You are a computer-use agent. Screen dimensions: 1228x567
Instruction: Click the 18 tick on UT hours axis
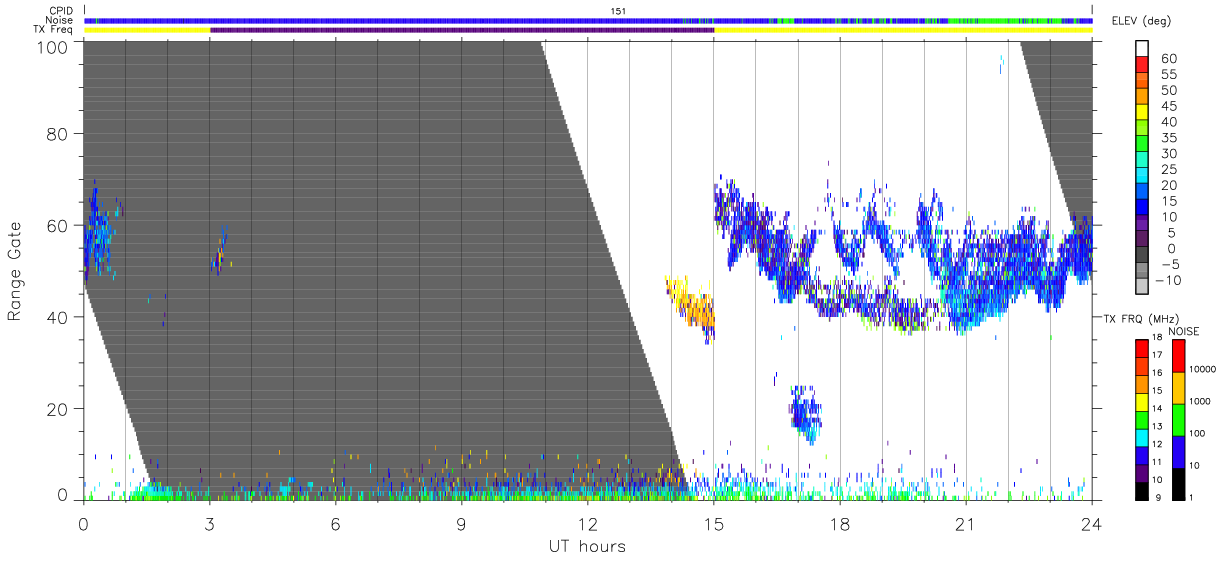(x=839, y=523)
